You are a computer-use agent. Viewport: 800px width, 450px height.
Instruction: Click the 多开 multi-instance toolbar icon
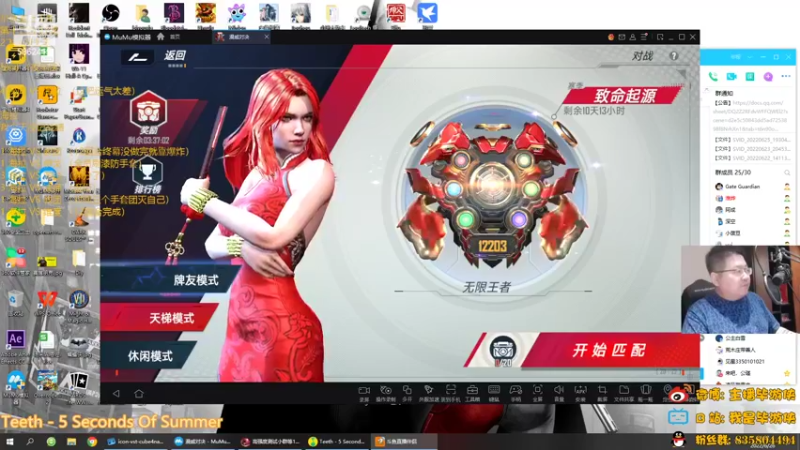407,393
